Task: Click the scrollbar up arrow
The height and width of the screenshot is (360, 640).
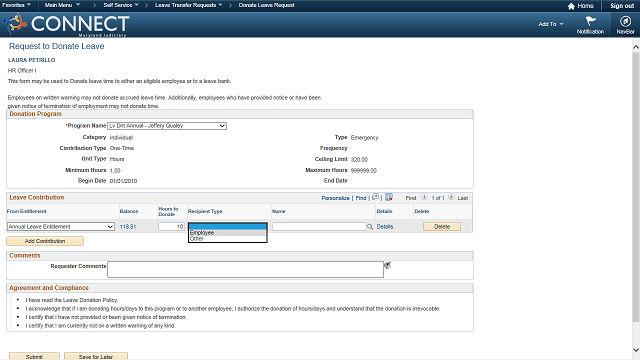Action: [636, 47]
